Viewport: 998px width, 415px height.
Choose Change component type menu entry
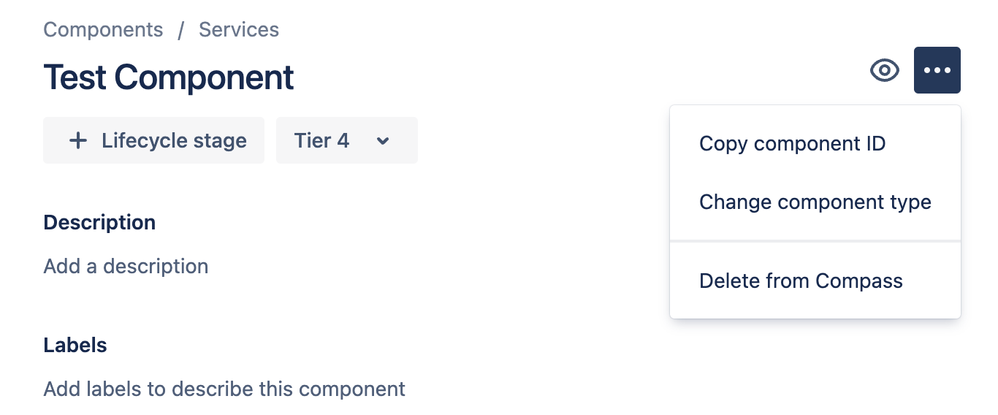815,202
